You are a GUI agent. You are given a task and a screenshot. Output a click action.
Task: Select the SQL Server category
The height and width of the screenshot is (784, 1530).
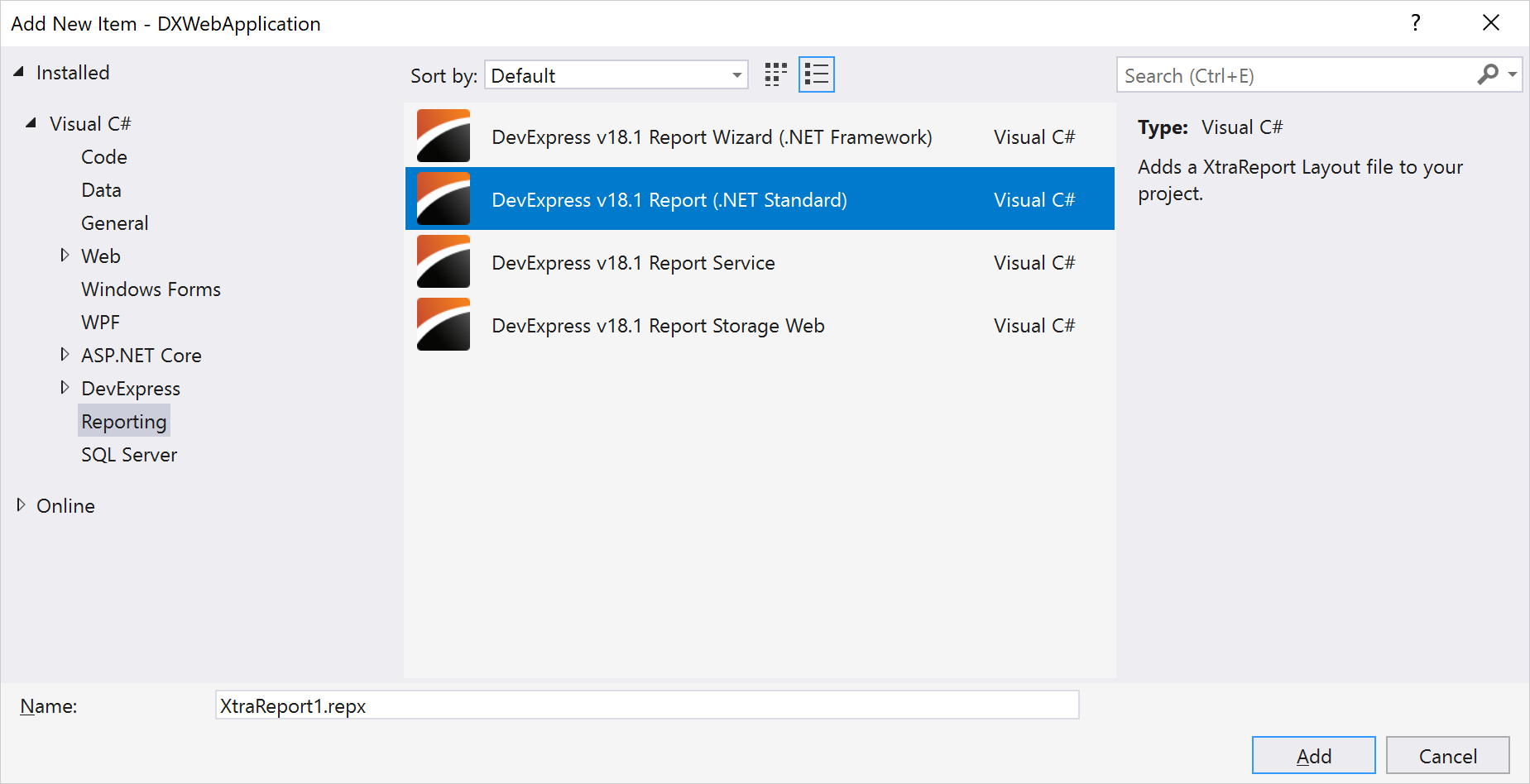(129, 455)
